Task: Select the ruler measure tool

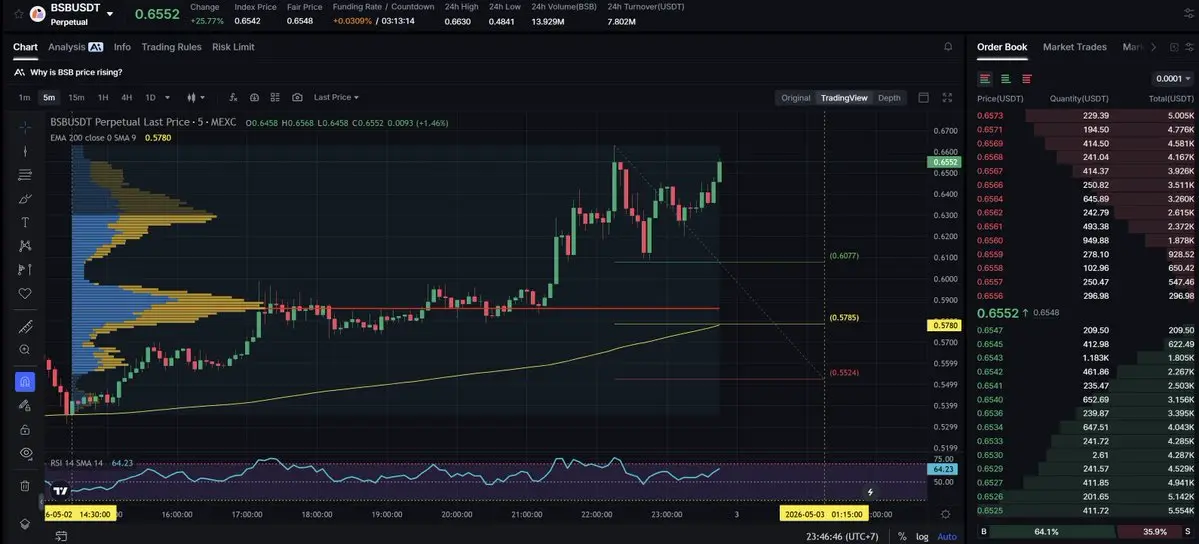Action: click(x=25, y=327)
